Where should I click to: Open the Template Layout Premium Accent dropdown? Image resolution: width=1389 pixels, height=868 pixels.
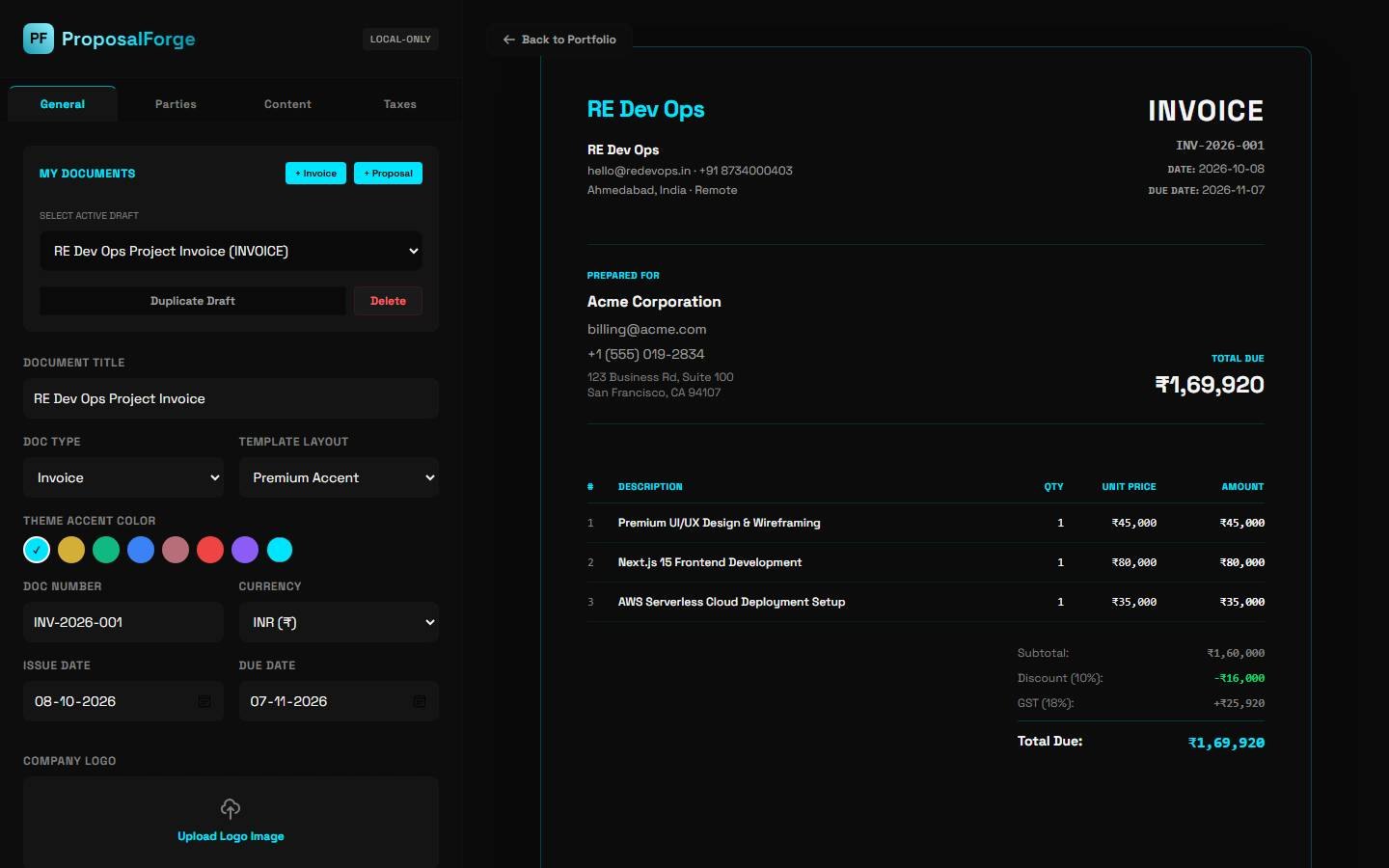click(x=339, y=477)
